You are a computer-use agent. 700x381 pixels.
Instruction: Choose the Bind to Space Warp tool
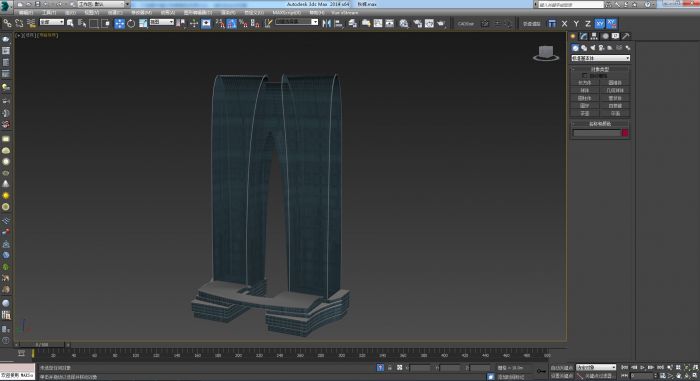point(31,23)
